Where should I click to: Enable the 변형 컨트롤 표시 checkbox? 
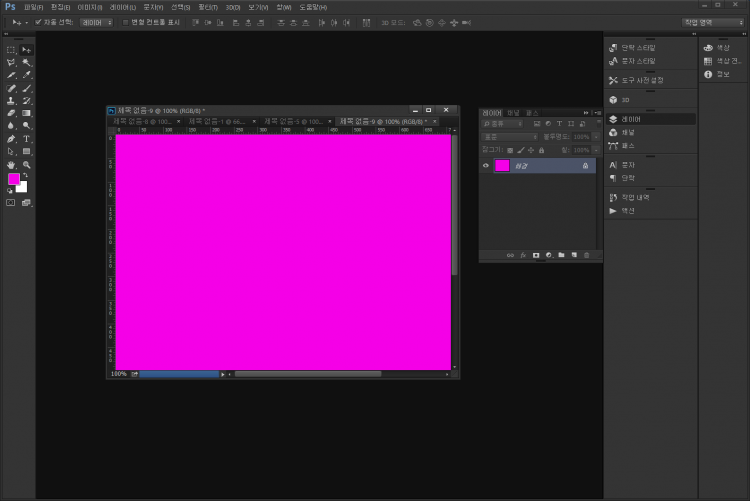pyautogui.click(x=125, y=21)
